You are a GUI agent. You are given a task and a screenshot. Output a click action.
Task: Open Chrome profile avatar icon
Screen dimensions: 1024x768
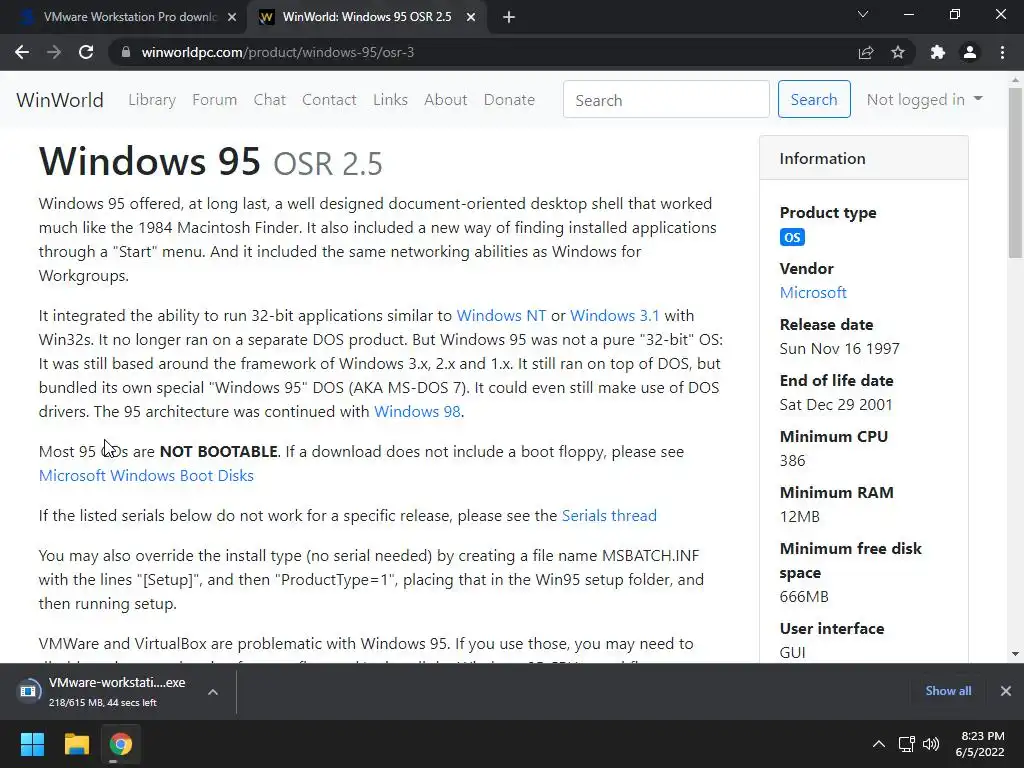click(970, 52)
